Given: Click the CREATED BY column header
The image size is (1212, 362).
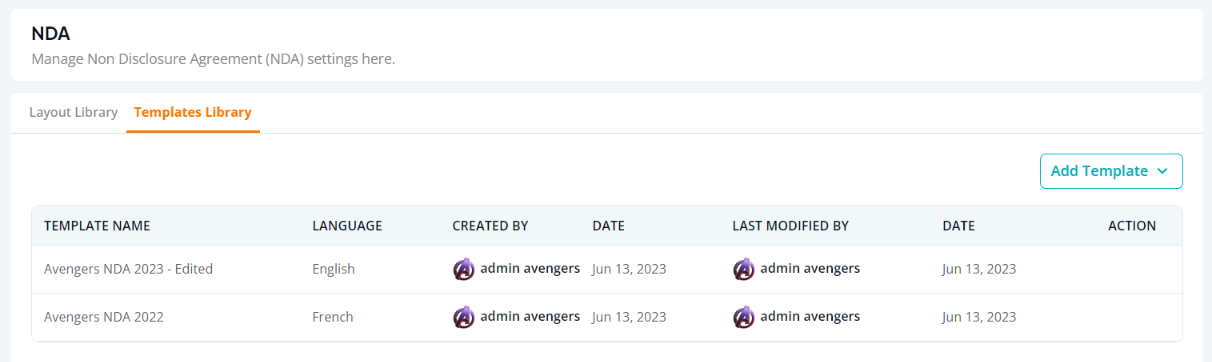Looking at the screenshot, I should pos(490,226).
